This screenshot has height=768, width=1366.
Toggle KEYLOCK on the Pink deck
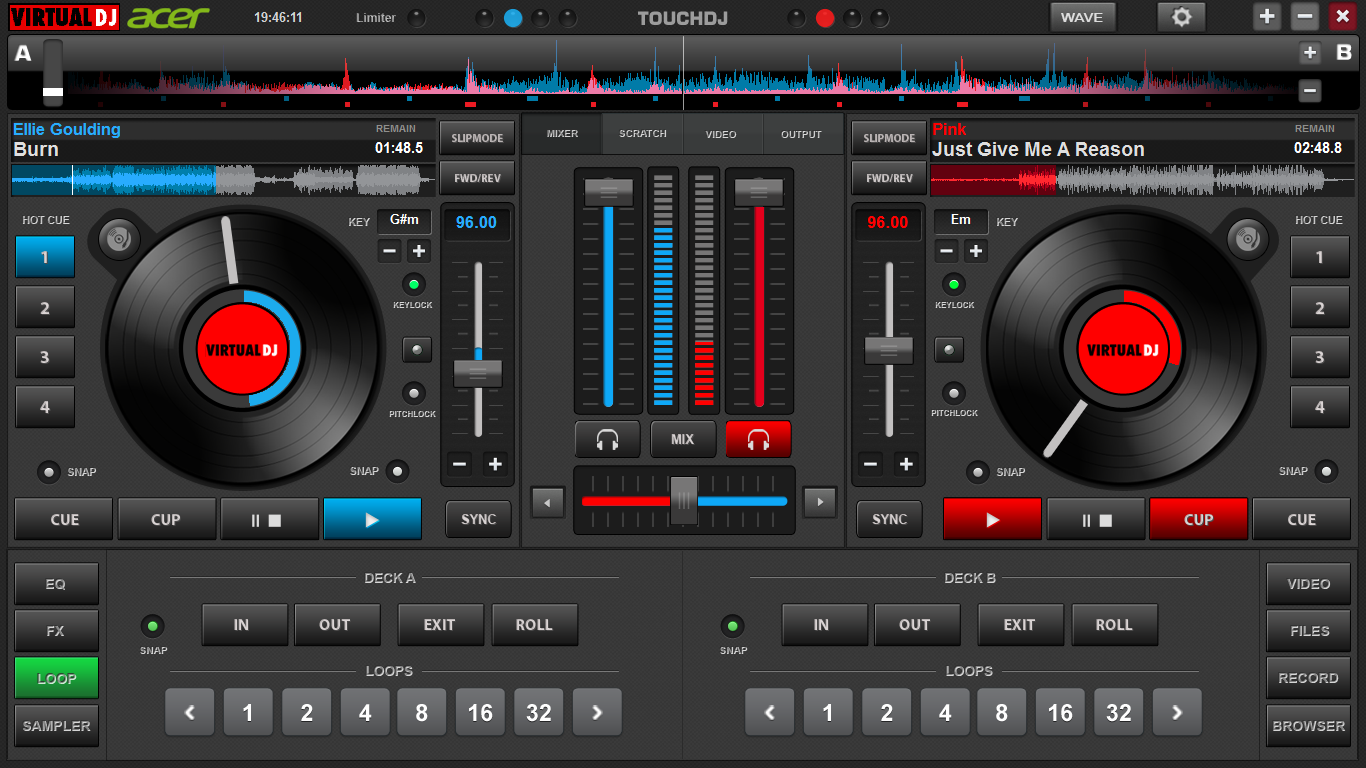click(954, 284)
